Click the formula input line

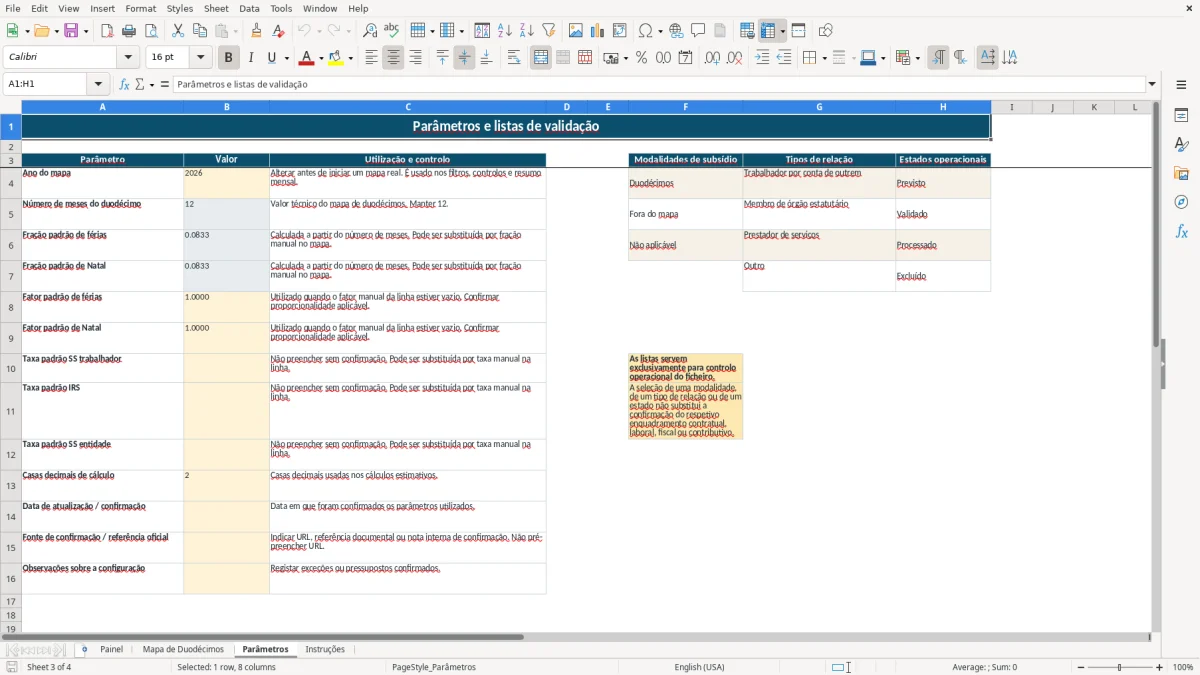(659, 84)
